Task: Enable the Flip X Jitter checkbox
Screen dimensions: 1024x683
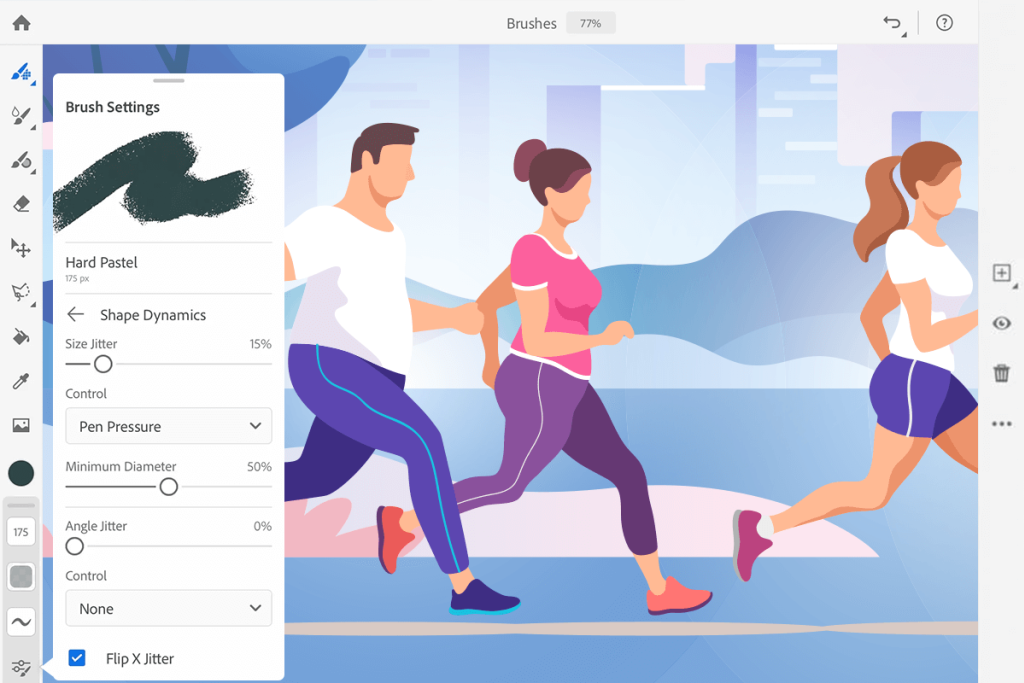Action: coord(77,658)
